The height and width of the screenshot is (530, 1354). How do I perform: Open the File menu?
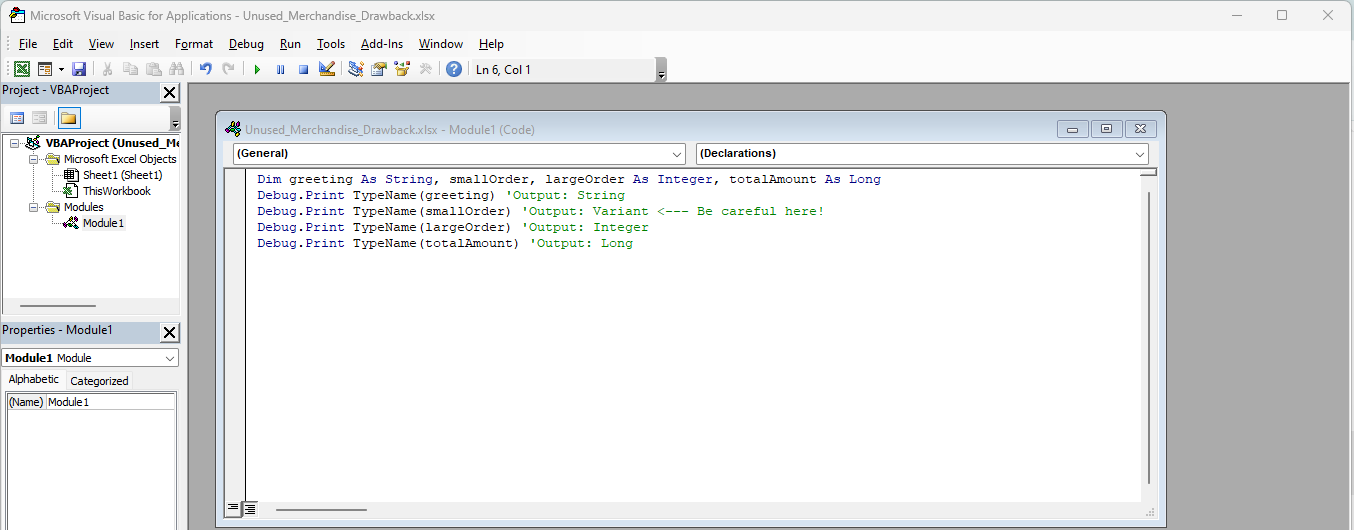28,44
